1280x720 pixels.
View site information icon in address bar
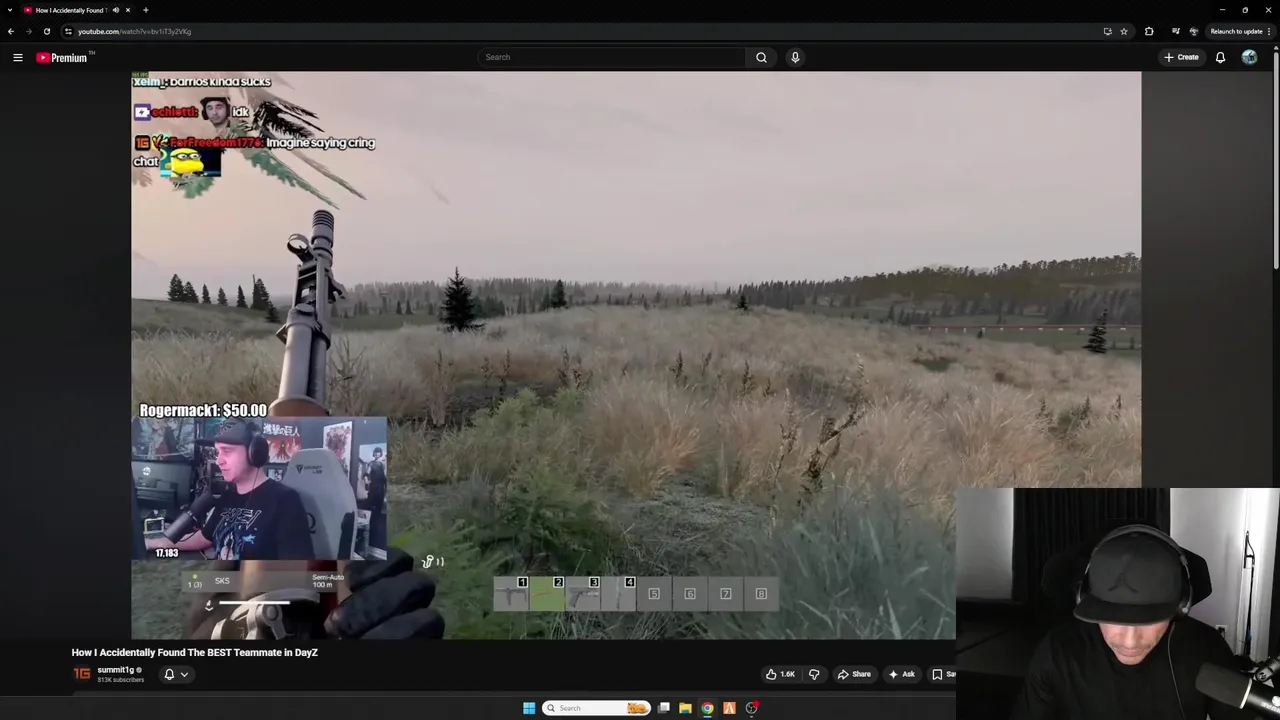pos(68,31)
